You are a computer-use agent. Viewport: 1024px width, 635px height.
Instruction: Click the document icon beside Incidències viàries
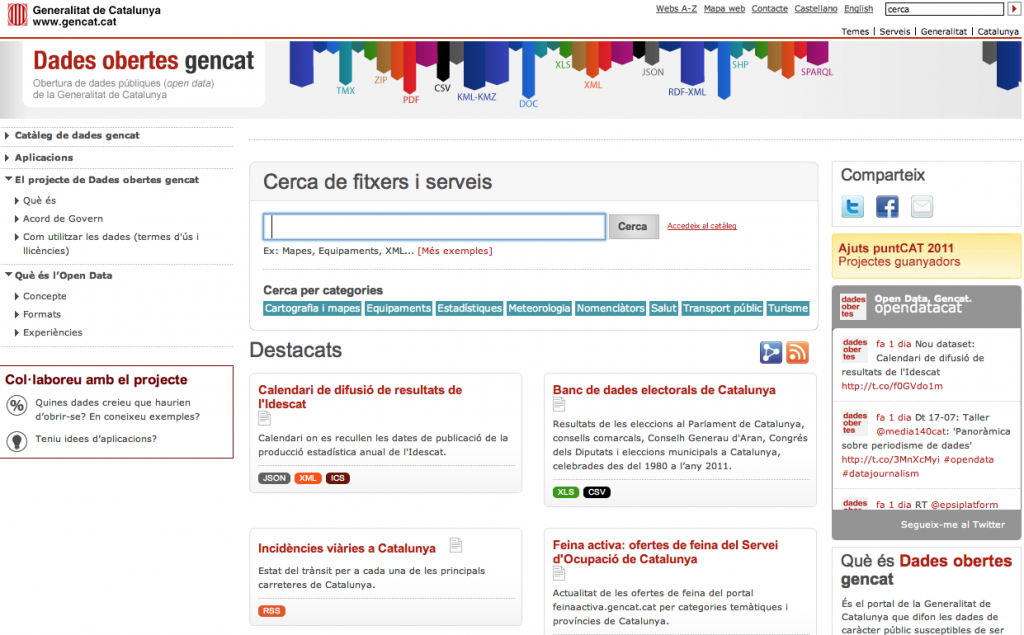pyautogui.click(x=456, y=545)
